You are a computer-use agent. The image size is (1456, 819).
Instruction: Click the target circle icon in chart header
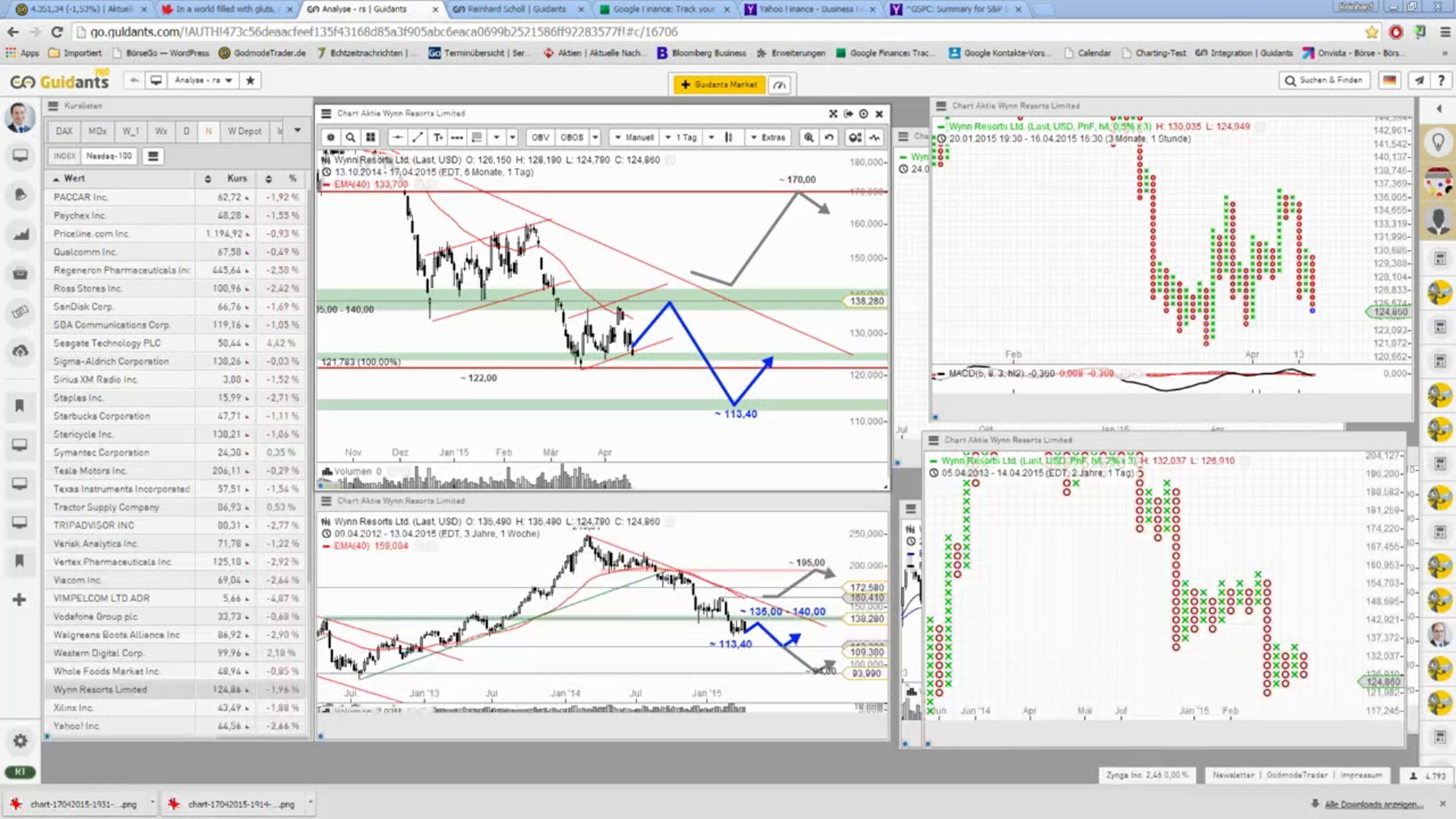(863, 113)
